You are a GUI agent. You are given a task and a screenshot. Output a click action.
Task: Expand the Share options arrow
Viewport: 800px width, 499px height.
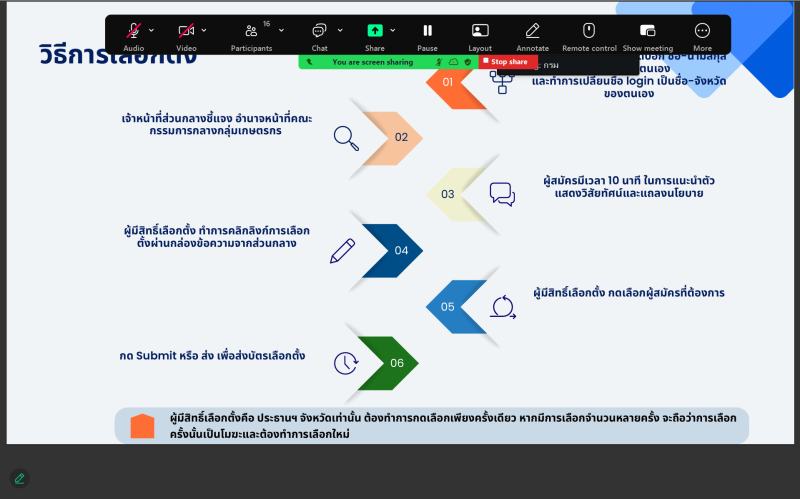click(393, 30)
